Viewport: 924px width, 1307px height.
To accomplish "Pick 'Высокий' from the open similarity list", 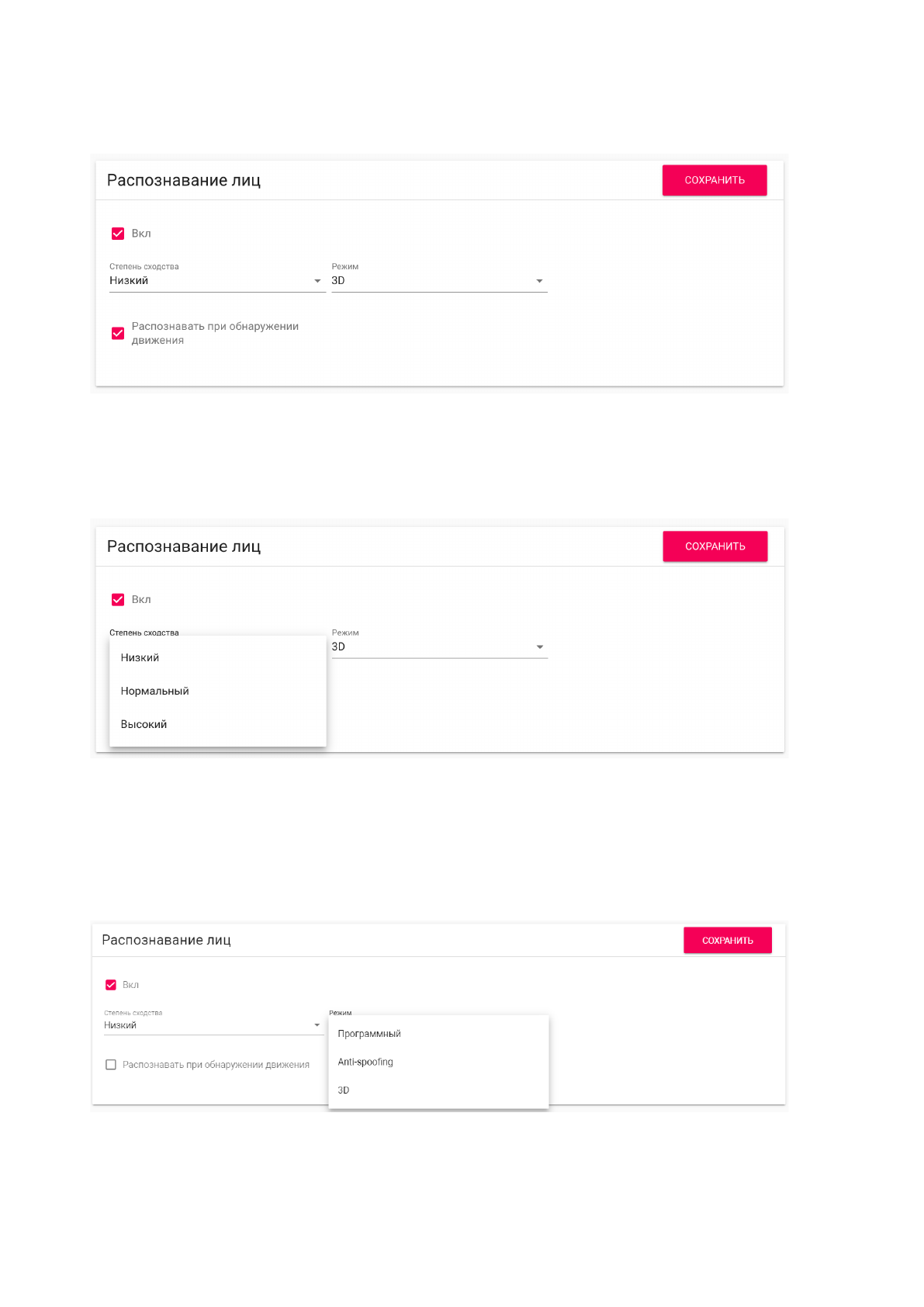I will [144, 724].
